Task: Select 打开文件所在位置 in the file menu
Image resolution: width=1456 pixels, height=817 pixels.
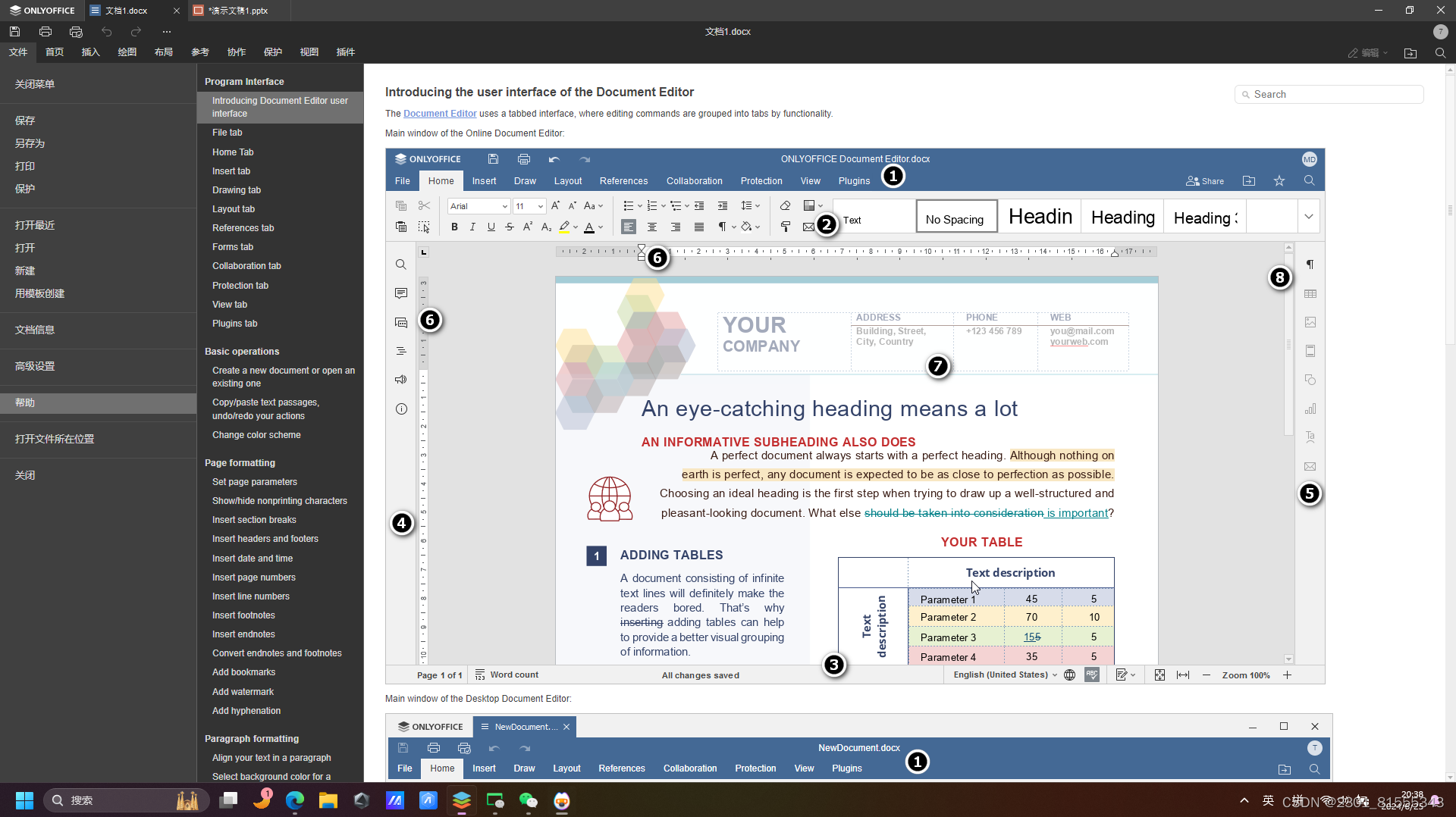Action: 99,439
